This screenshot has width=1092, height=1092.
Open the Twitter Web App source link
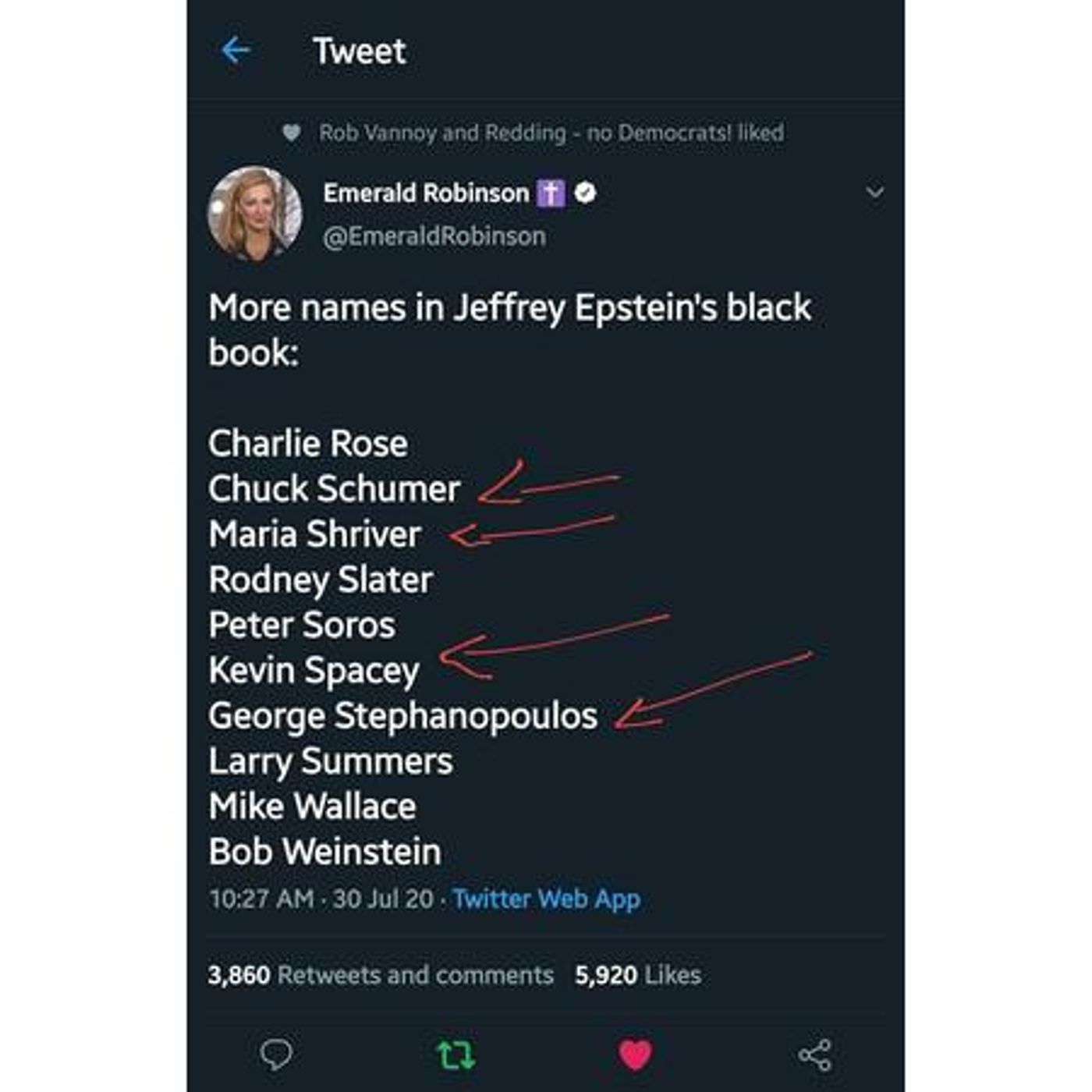(x=546, y=899)
